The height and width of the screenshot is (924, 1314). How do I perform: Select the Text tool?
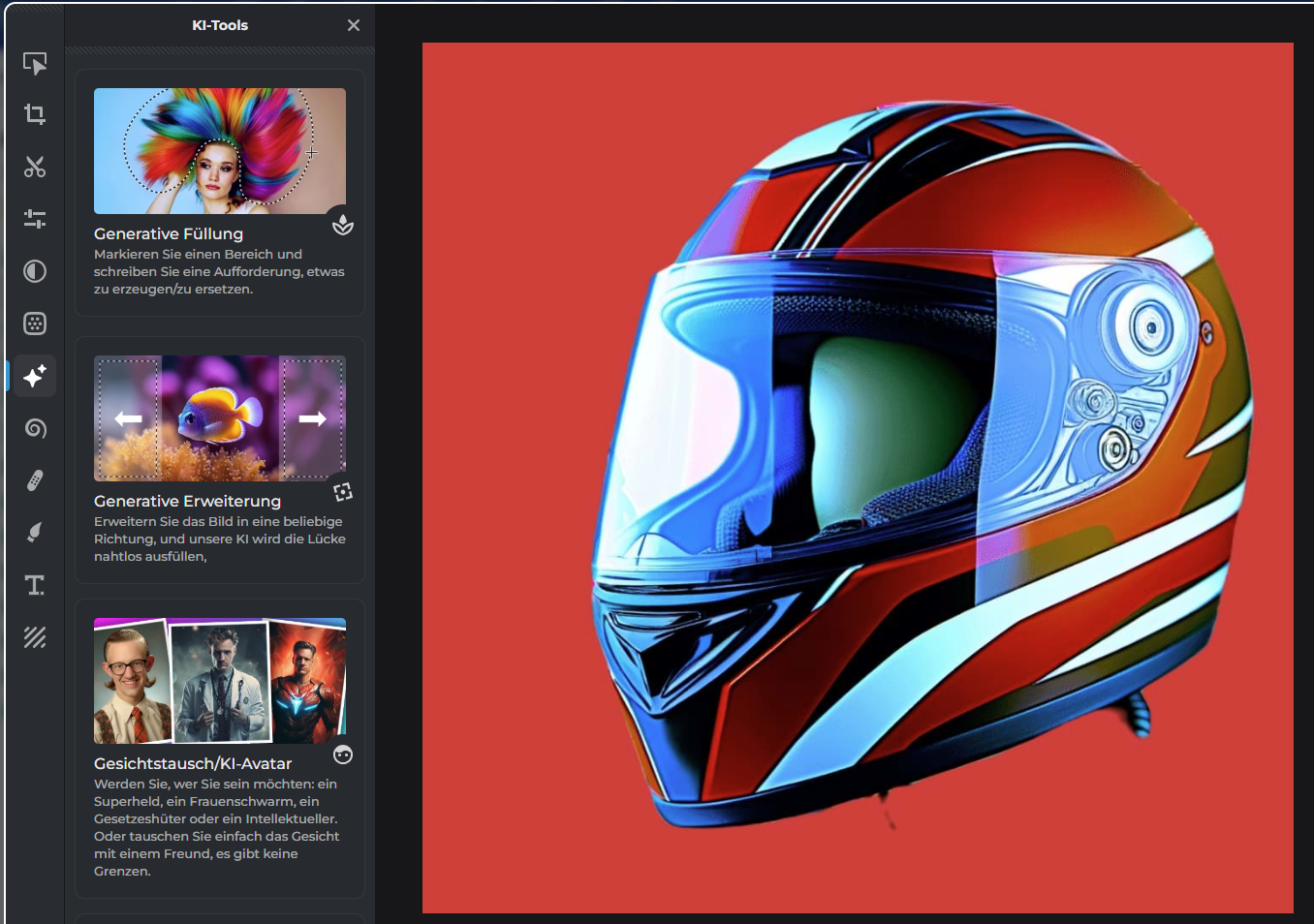(35, 585)
